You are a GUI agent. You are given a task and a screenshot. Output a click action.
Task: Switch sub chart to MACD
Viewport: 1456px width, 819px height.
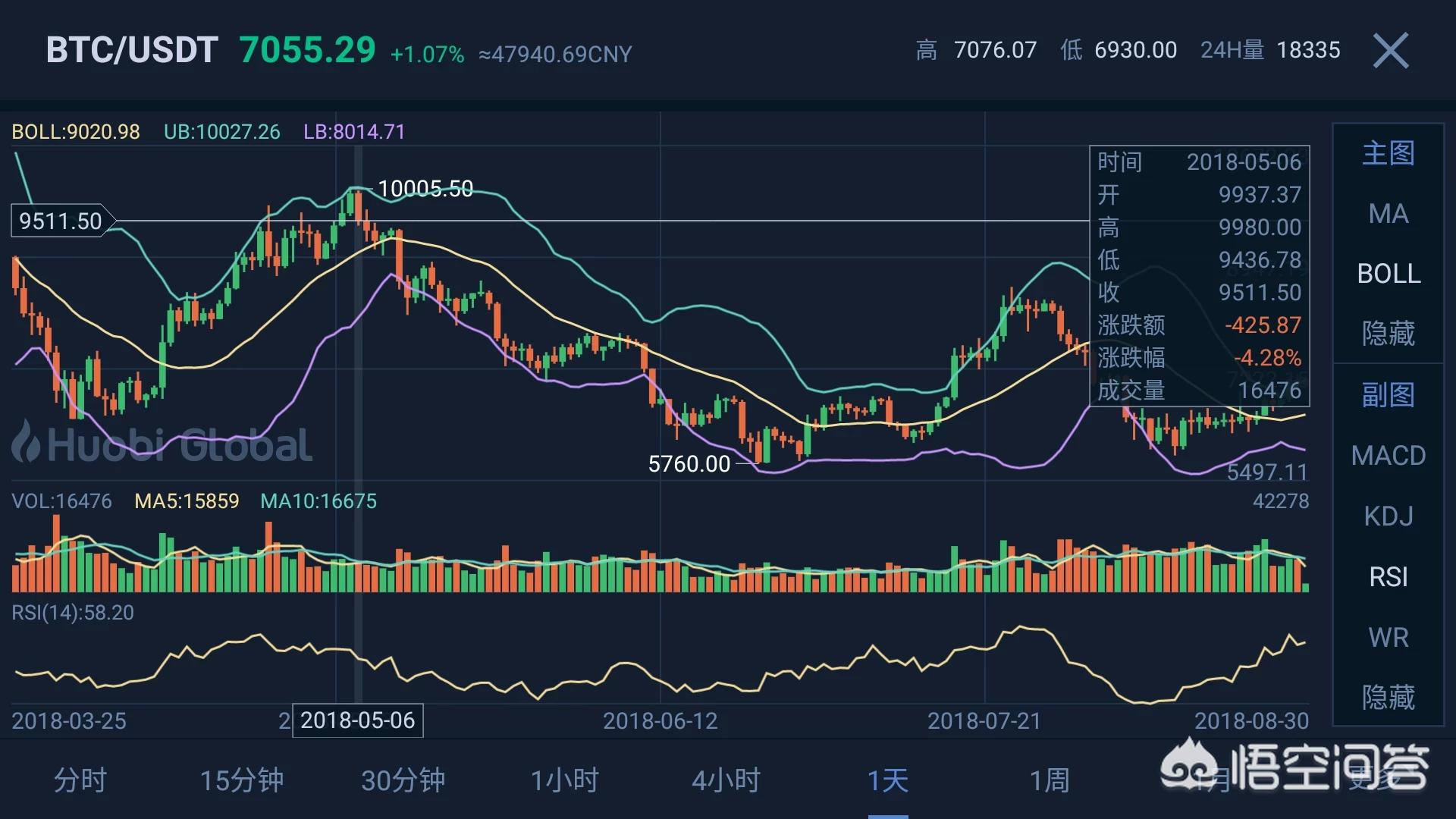[1389, 456]
